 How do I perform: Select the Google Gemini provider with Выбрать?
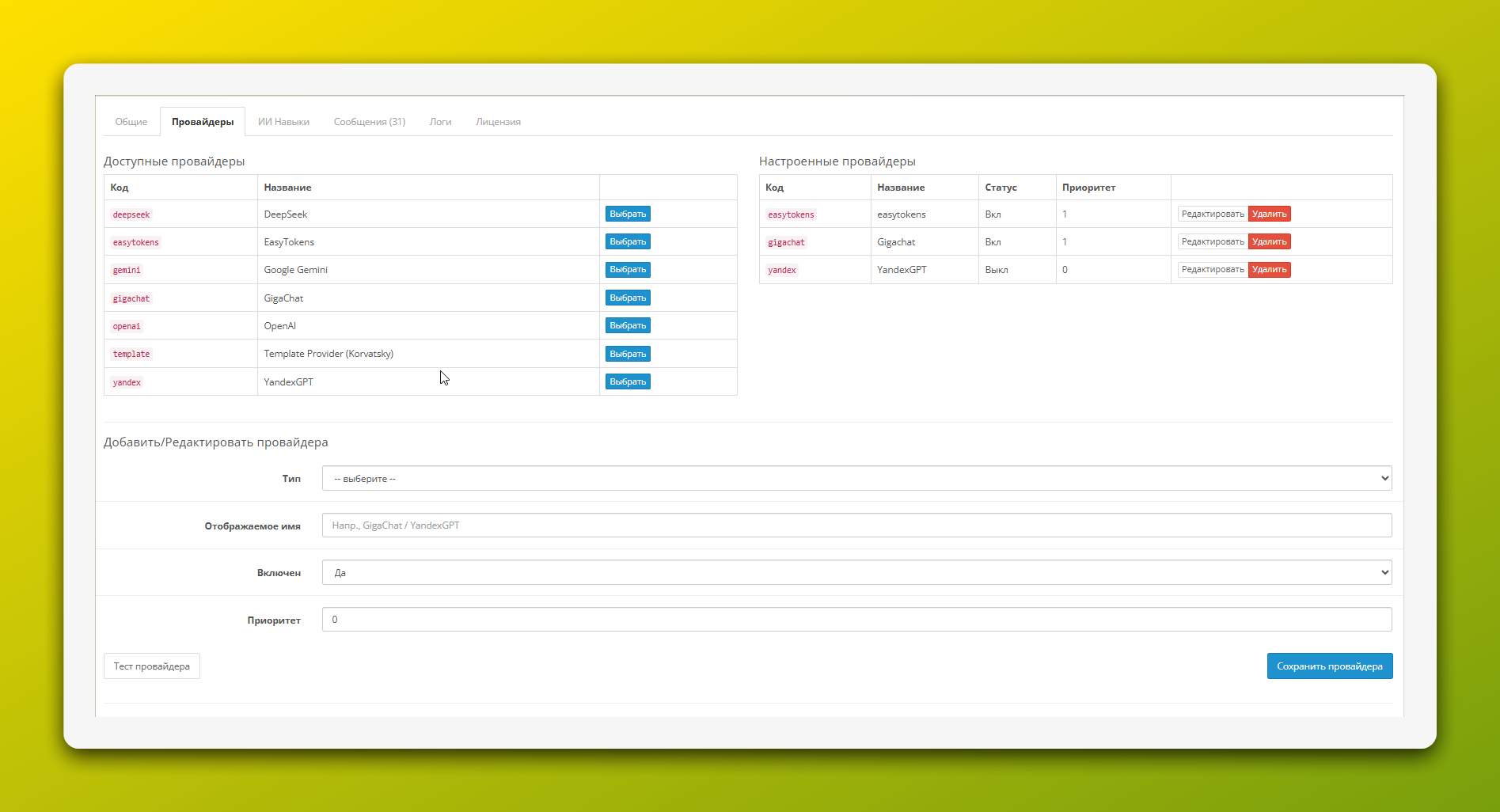coord(627,270)
